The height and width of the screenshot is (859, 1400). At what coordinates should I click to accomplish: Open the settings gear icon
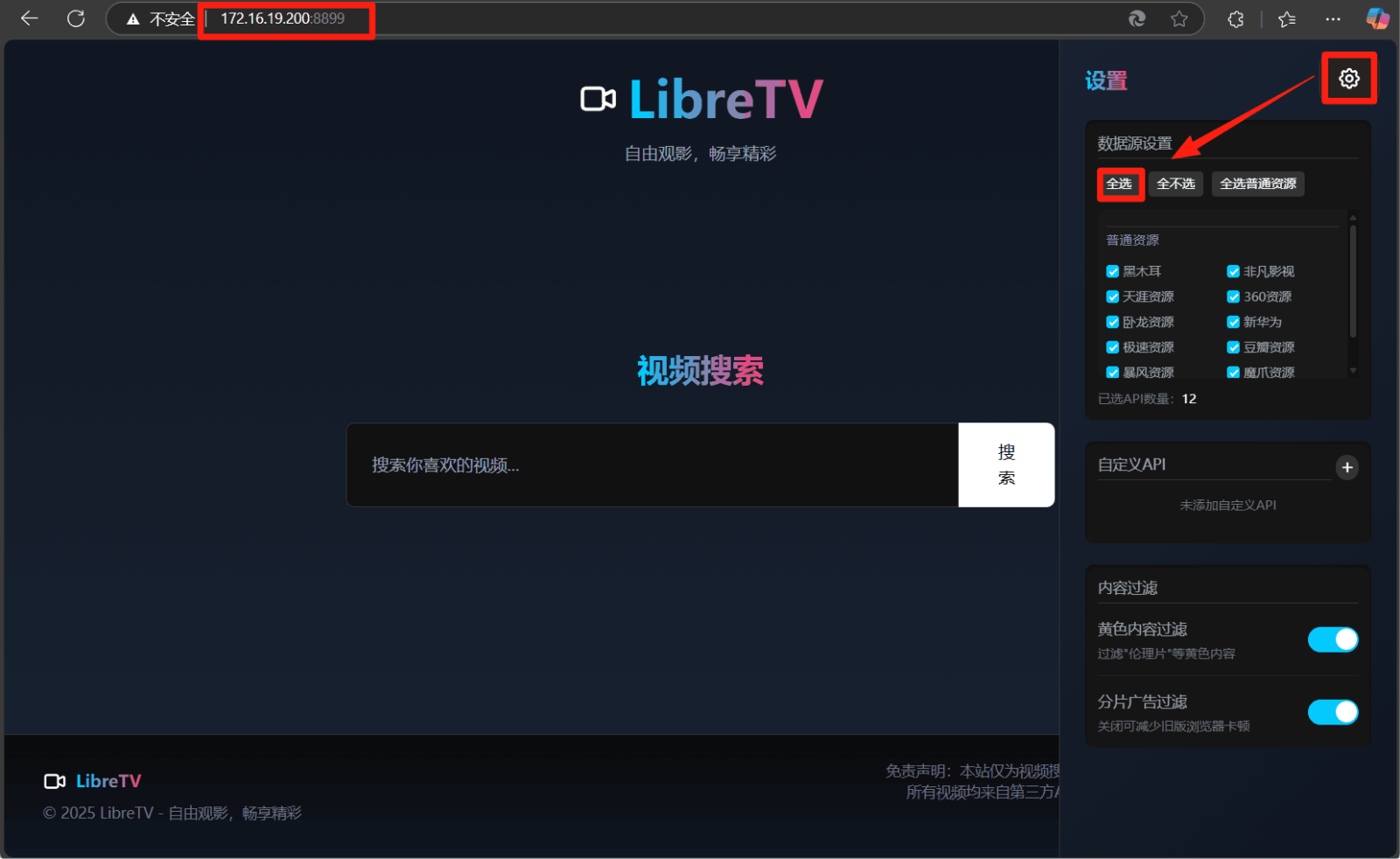coord(1348,78)
